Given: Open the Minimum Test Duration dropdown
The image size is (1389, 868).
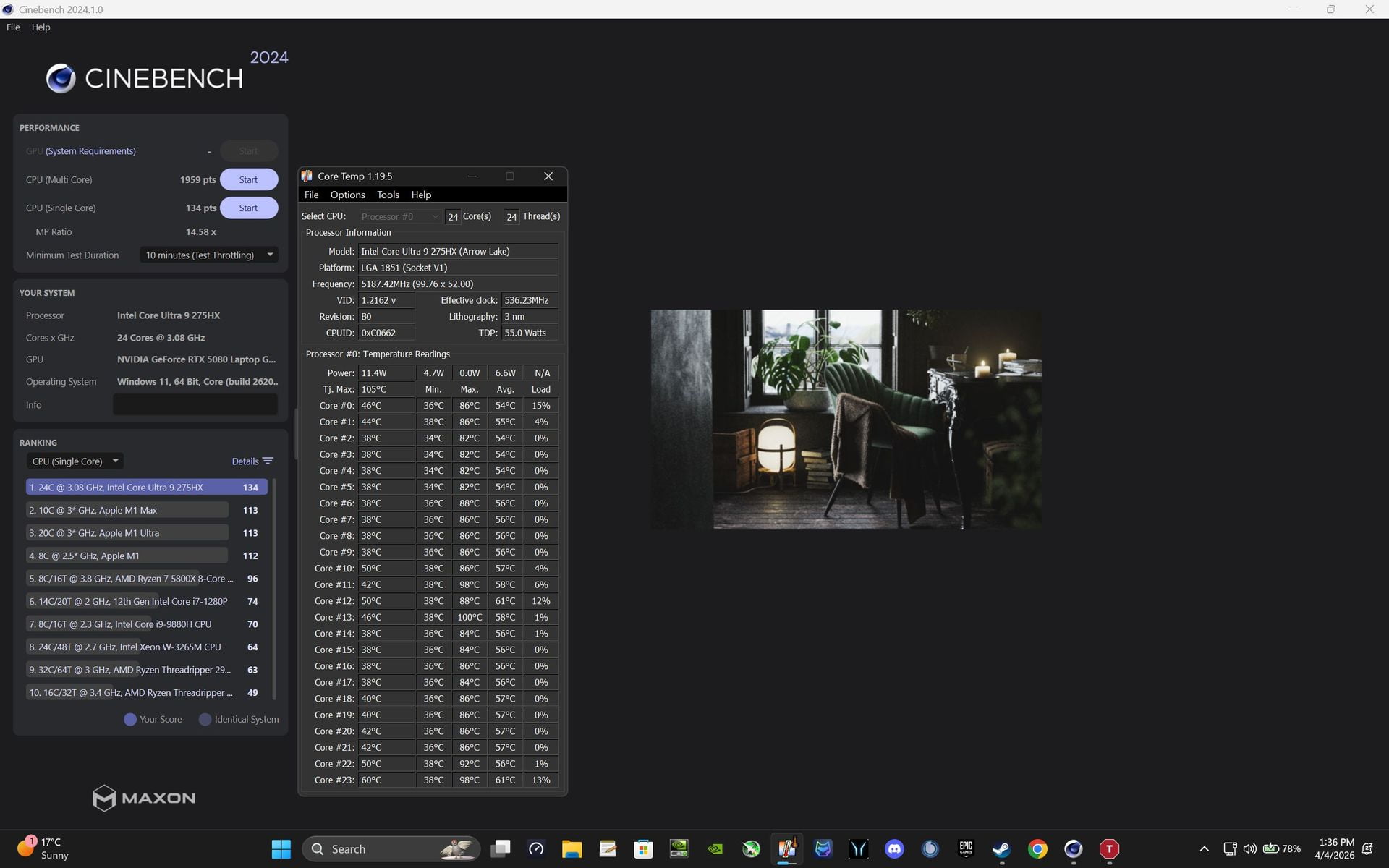Looking at the screenshot, I should (x=209, y=255).
